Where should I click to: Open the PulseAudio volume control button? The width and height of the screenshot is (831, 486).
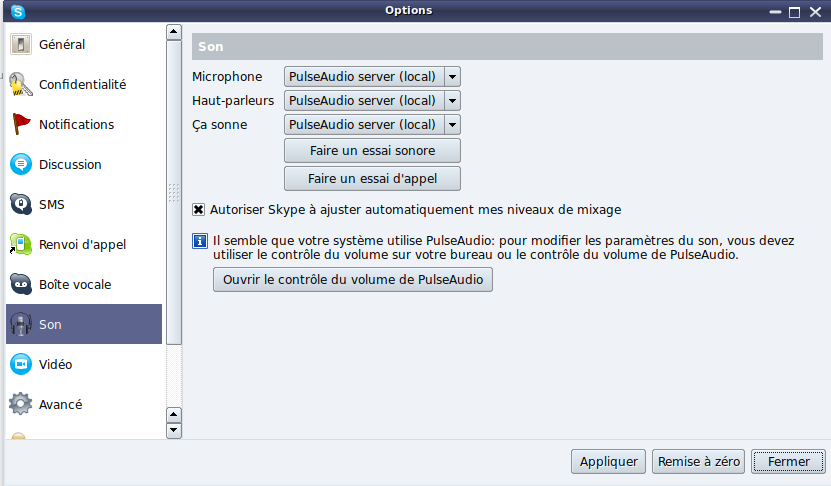(x=352, y=279)
